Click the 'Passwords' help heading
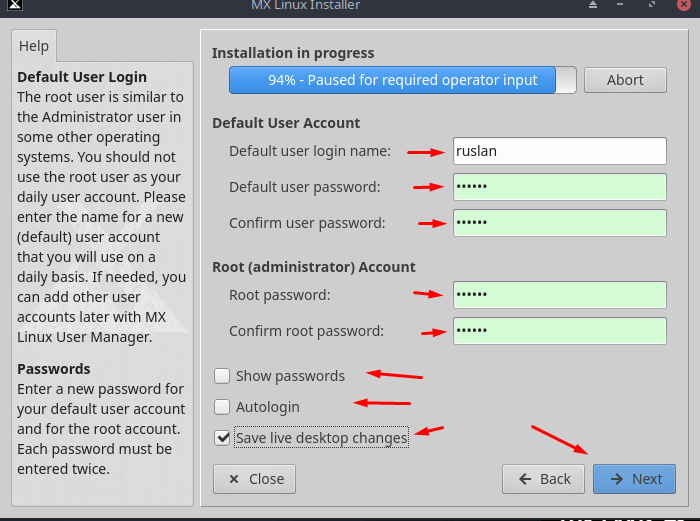 tap(54, 369)
